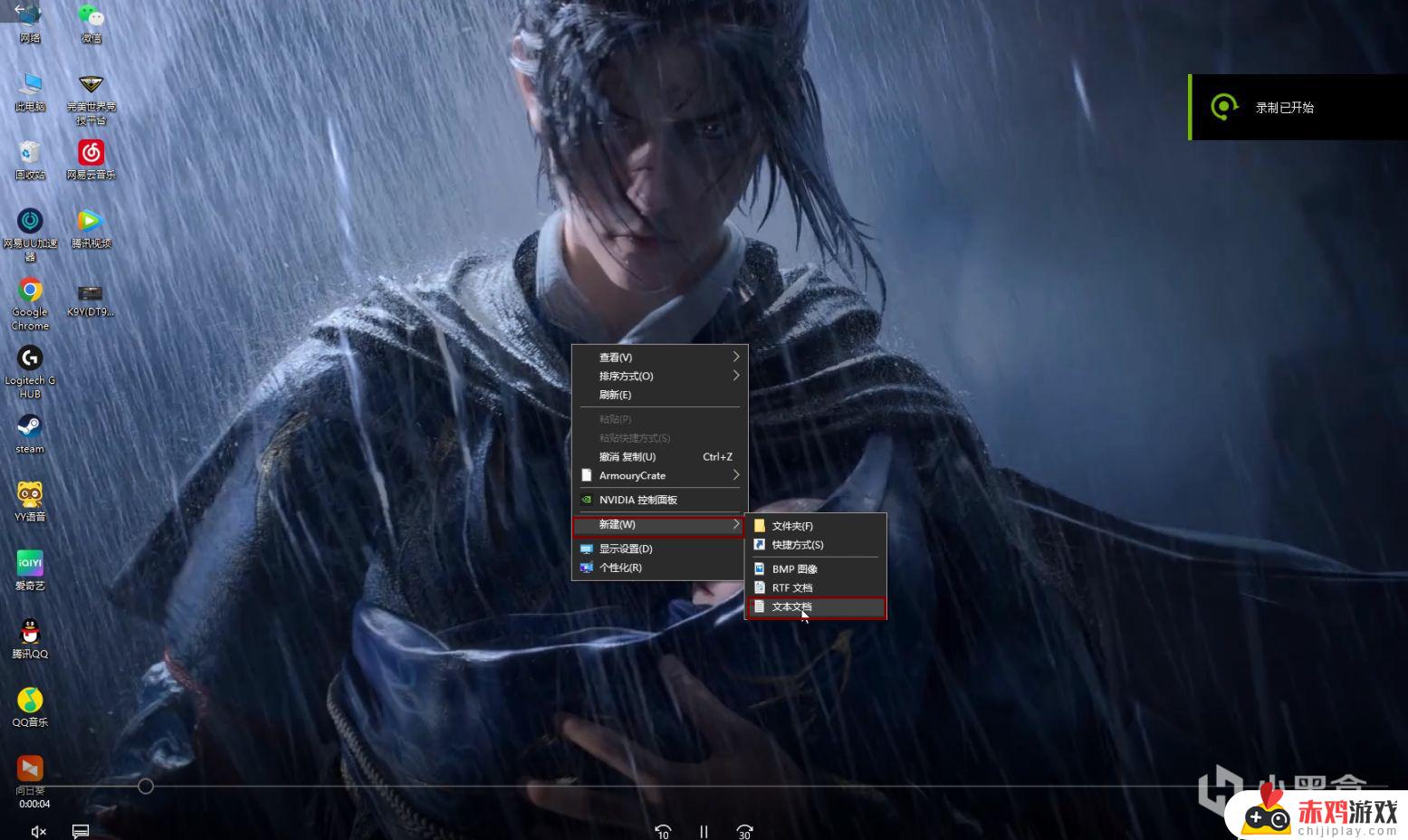Pause the video playback
This screenshot has width=1408, height=840.
(x=704, y=831)
